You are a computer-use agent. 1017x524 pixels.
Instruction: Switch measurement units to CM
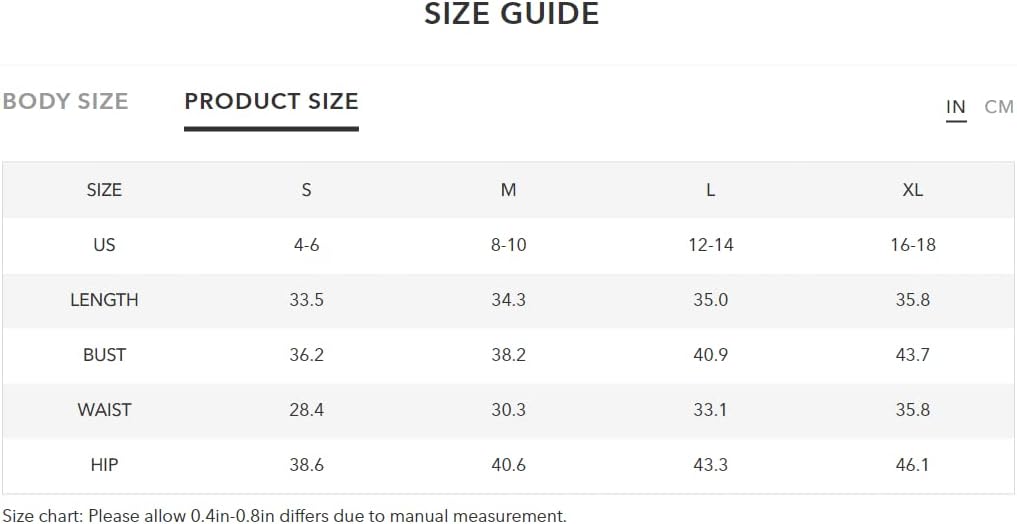(999, 107)
